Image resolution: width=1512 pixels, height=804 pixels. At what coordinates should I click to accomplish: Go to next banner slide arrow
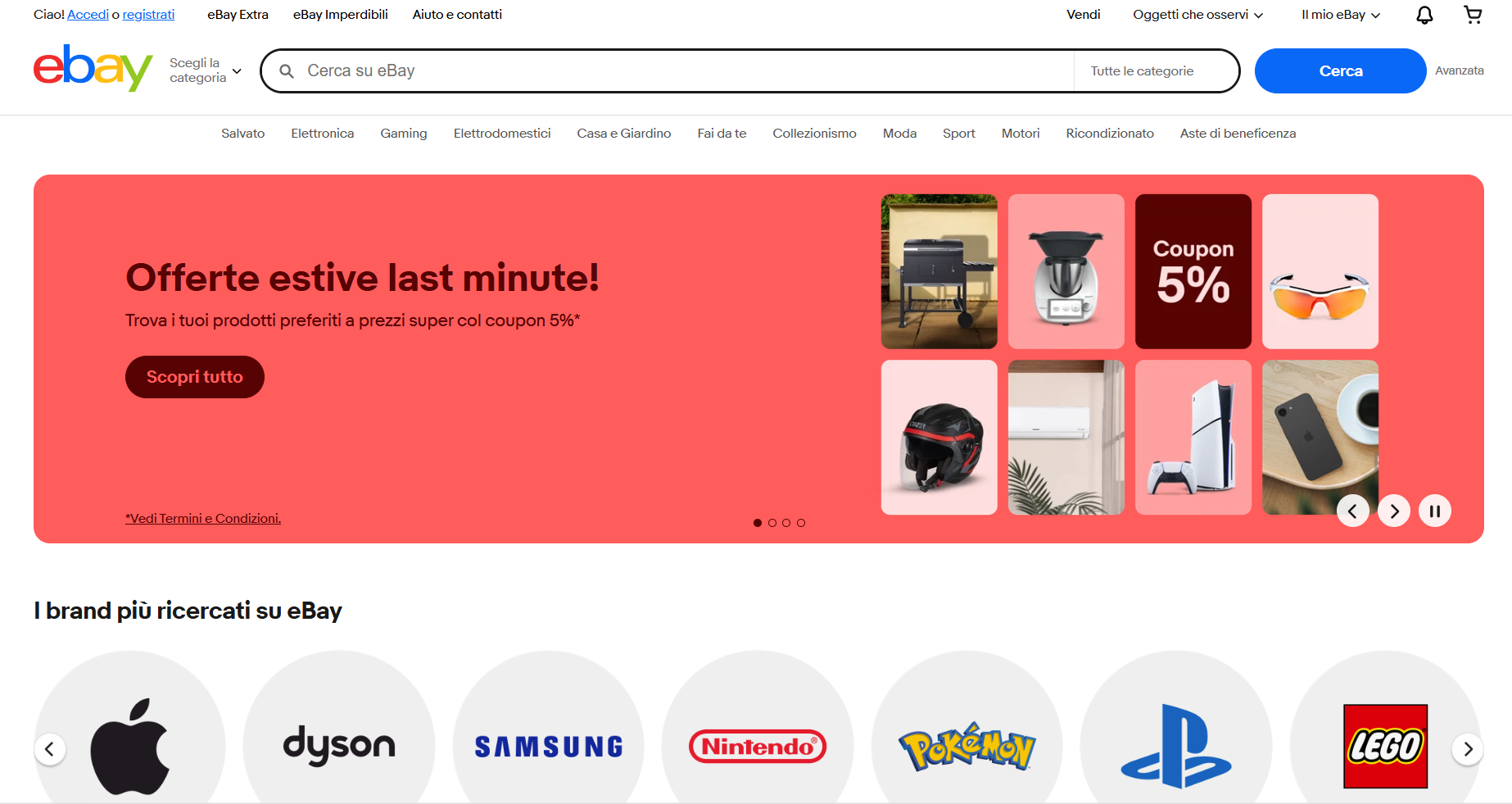coord(1393,511)
